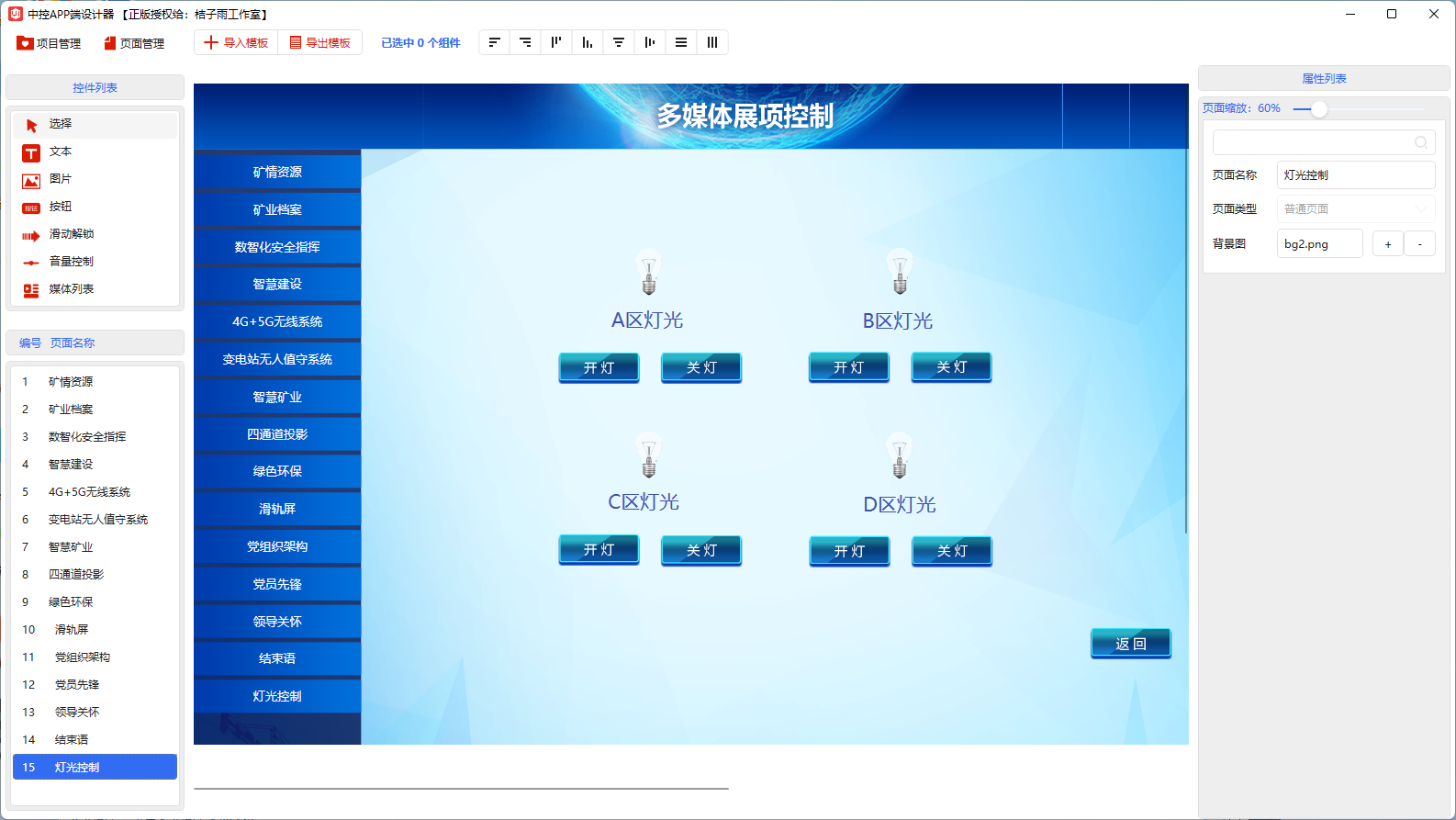Click canvas nav button 党组织架构
The width and height of the screenshot is (1456, 820).
(x=277, y=546)
